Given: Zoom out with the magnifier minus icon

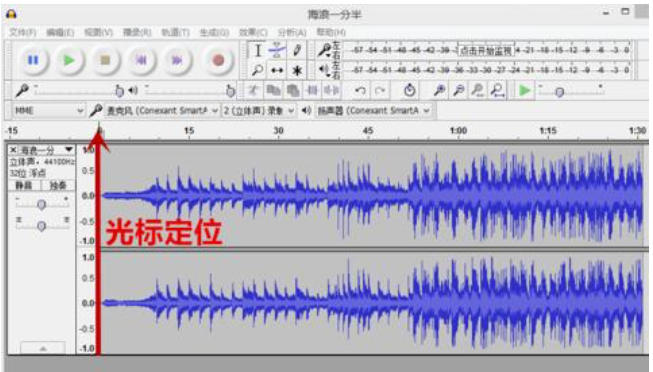Looking at the screenshot, I should [x=459, y=90].
